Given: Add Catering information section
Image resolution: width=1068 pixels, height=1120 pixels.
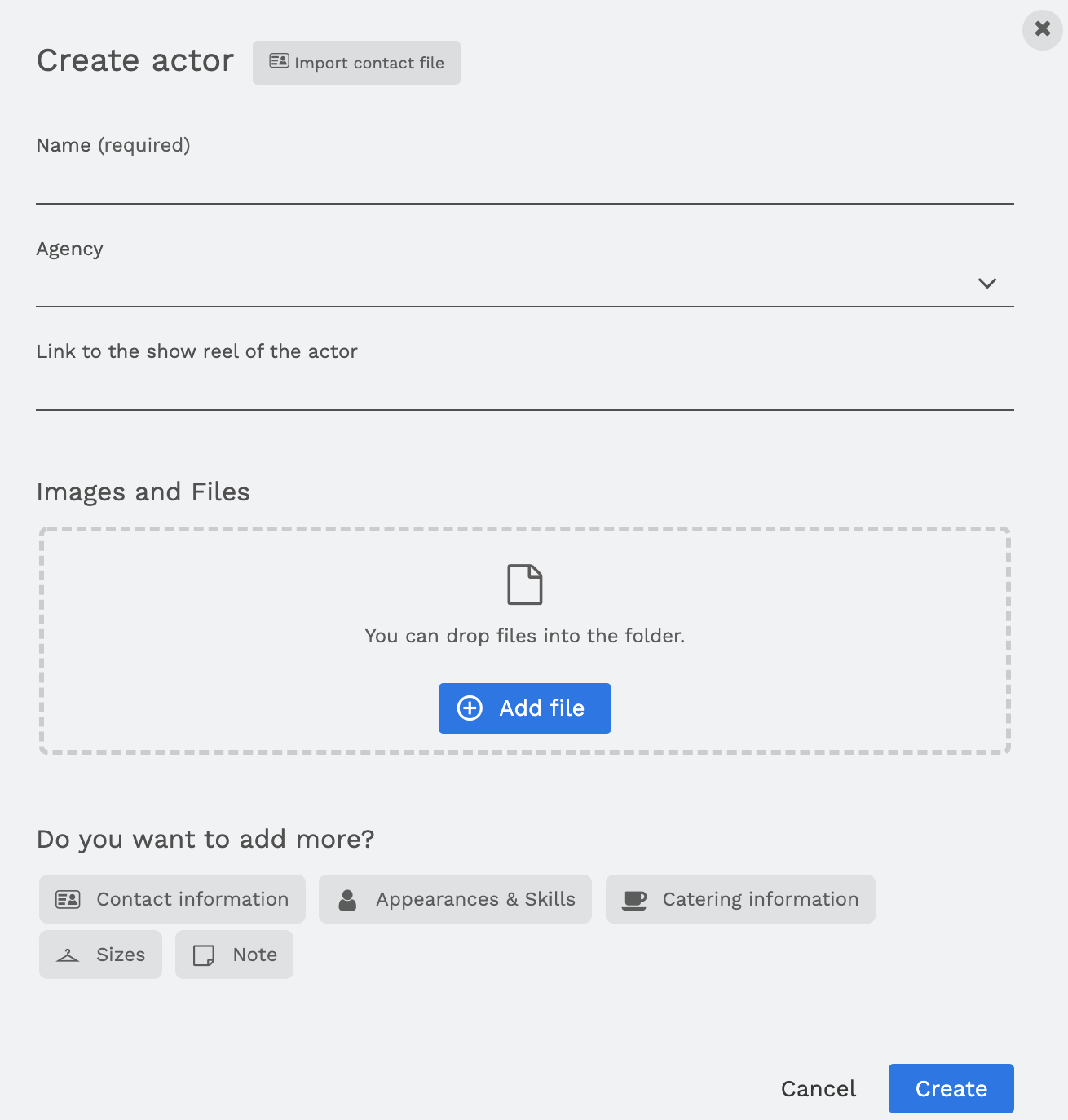Looking at the screenshot, I should tap(740, 899).
